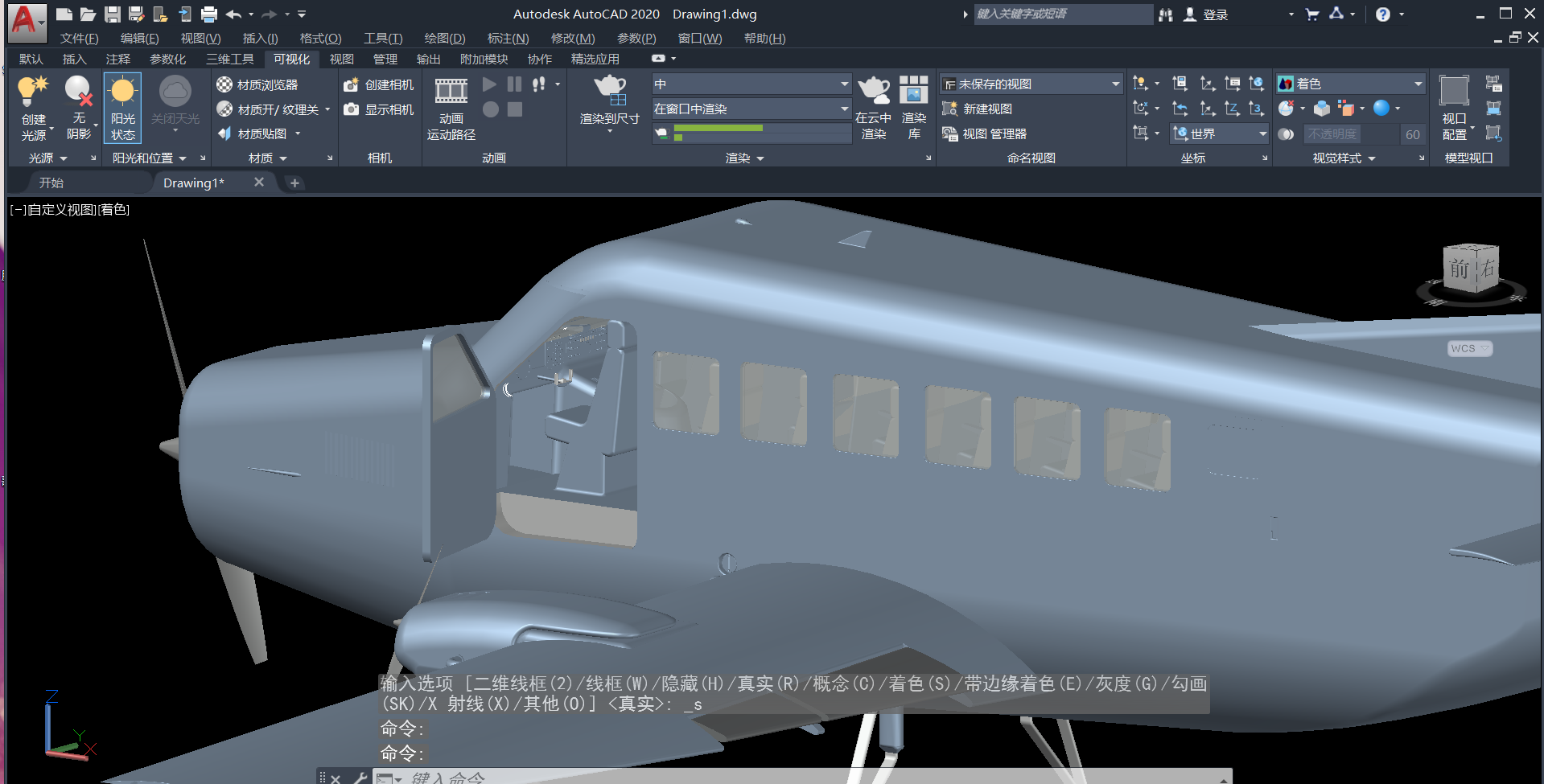Image resolution: width=1544 pixels, height=784 pixels.
Task: Open the WCS dropdown under the ViewCube
Action: pyautogui.click(x=1469, y=348)
